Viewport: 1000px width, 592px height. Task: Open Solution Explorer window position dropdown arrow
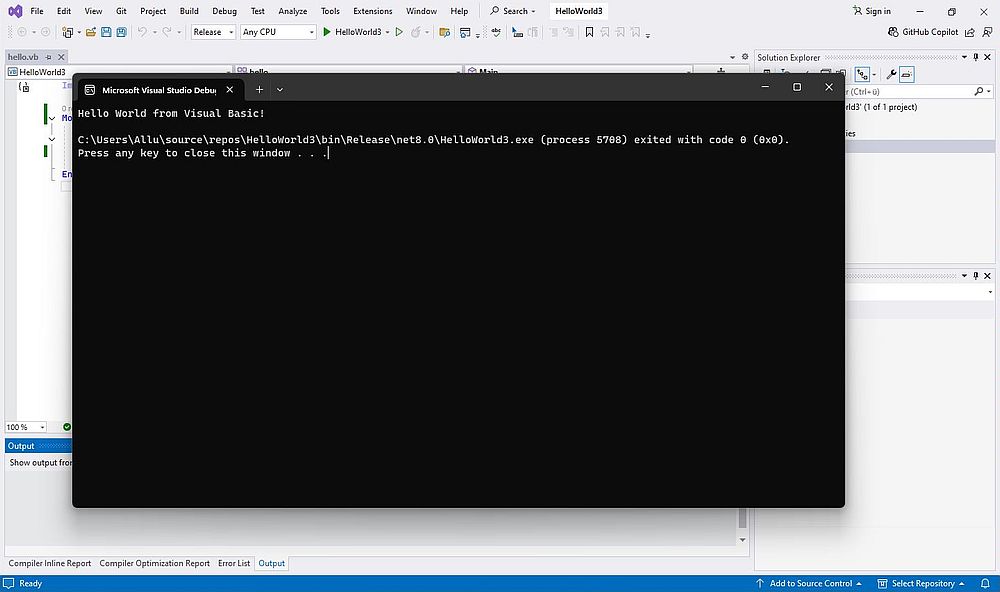(x=964, y=57)
